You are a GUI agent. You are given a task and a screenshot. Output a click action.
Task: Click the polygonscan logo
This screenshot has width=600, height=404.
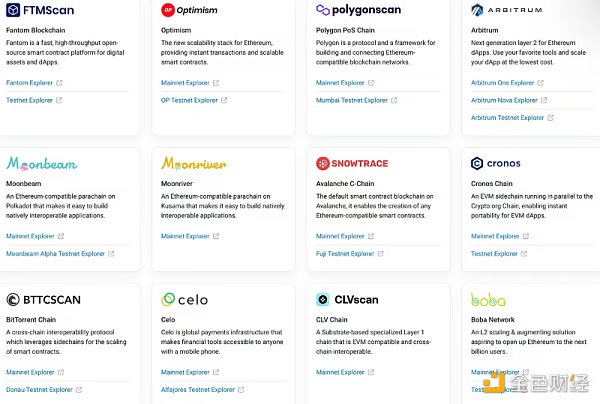pos(359,10)
